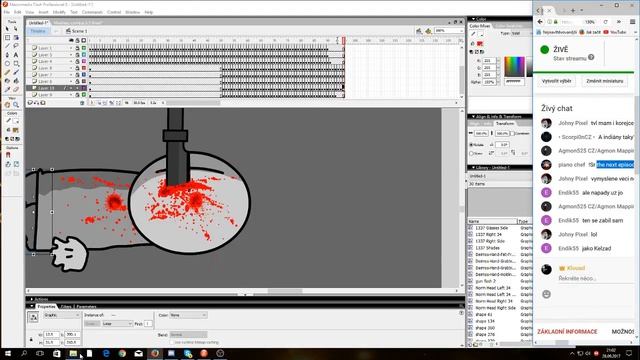Open the symbol behavior Graphic dropdown
The width and height of the screenshot is (640, 360).
62,315
